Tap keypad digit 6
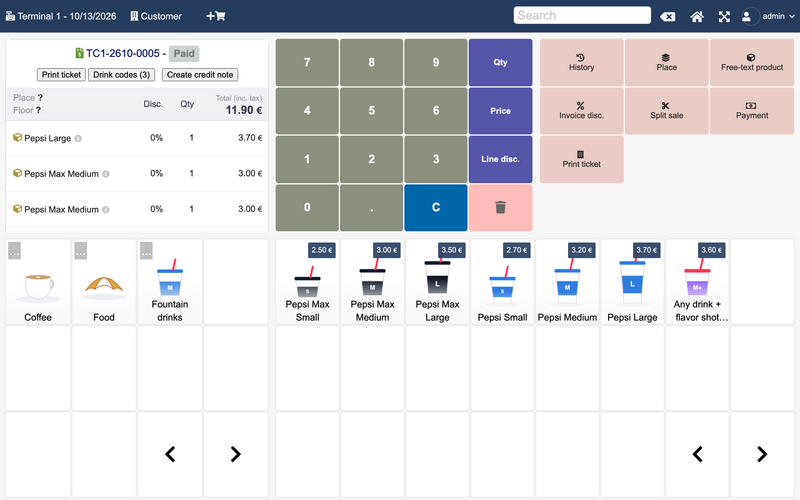This screenshot has height=500, width=800. [436, 110]
